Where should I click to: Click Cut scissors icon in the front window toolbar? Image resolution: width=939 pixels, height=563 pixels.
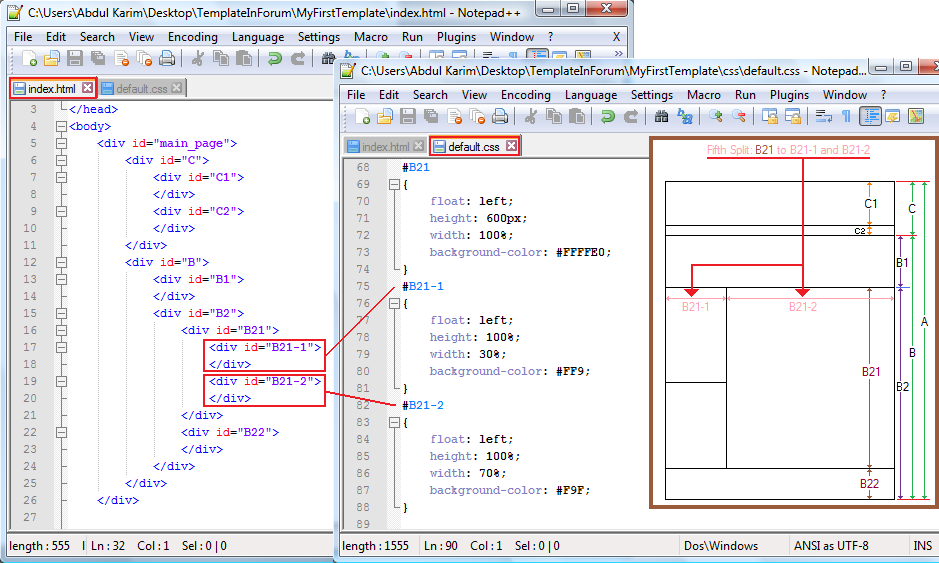(530, 117)
